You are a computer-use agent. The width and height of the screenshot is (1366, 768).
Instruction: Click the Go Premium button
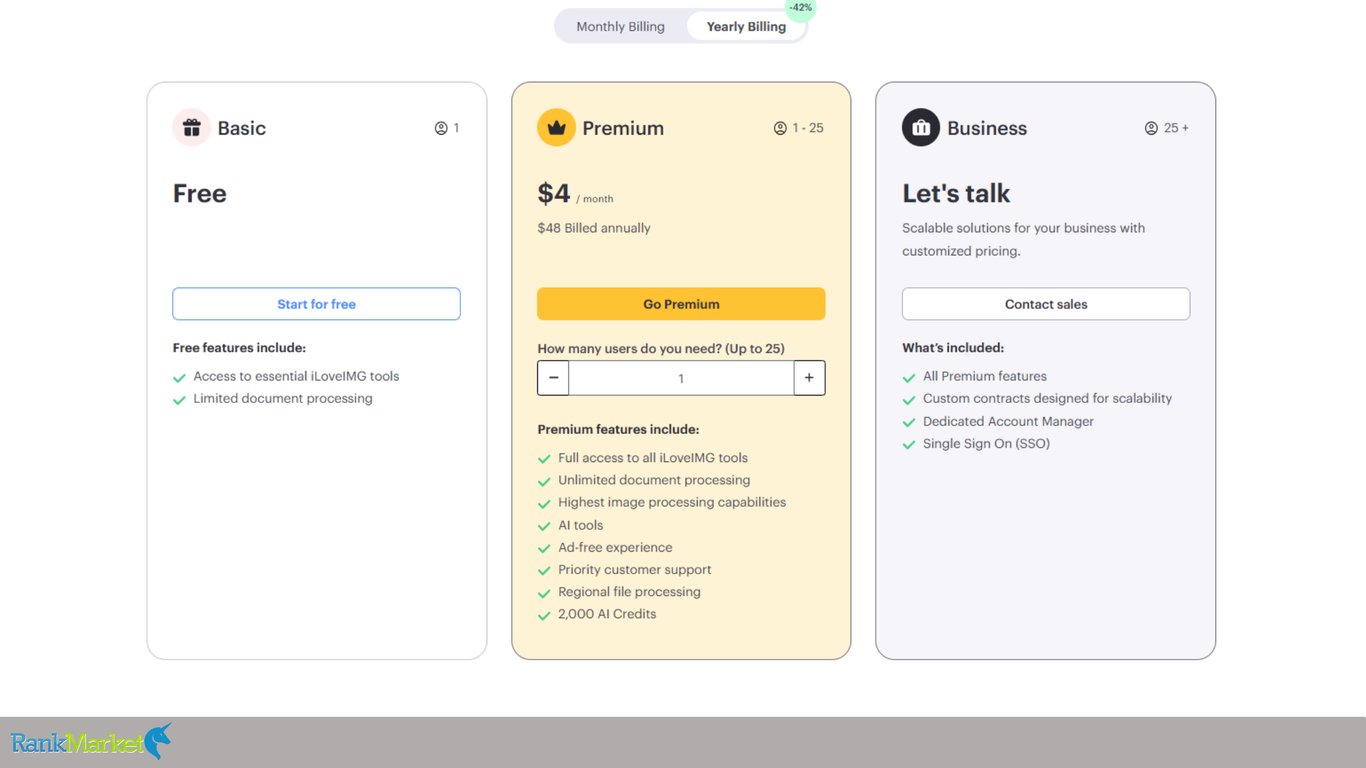coord(681,304)
